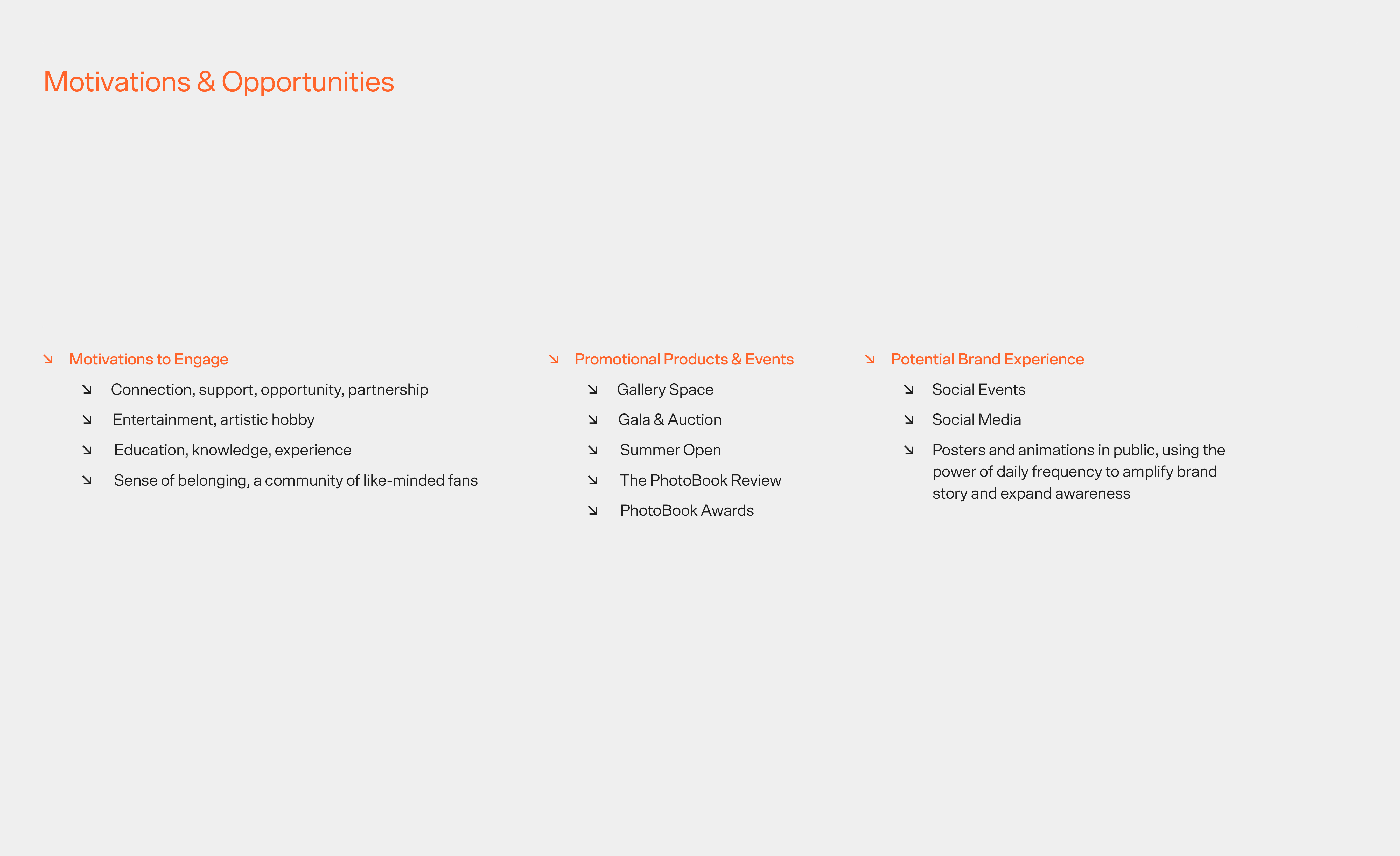Click the Sense of belonging list item

(x=296, y=480)
